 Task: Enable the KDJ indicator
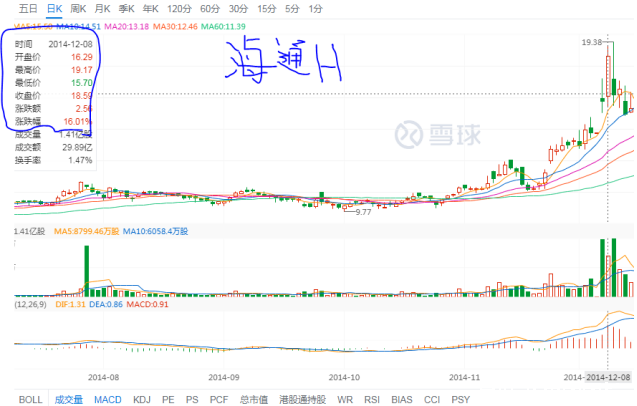[142, 399]
